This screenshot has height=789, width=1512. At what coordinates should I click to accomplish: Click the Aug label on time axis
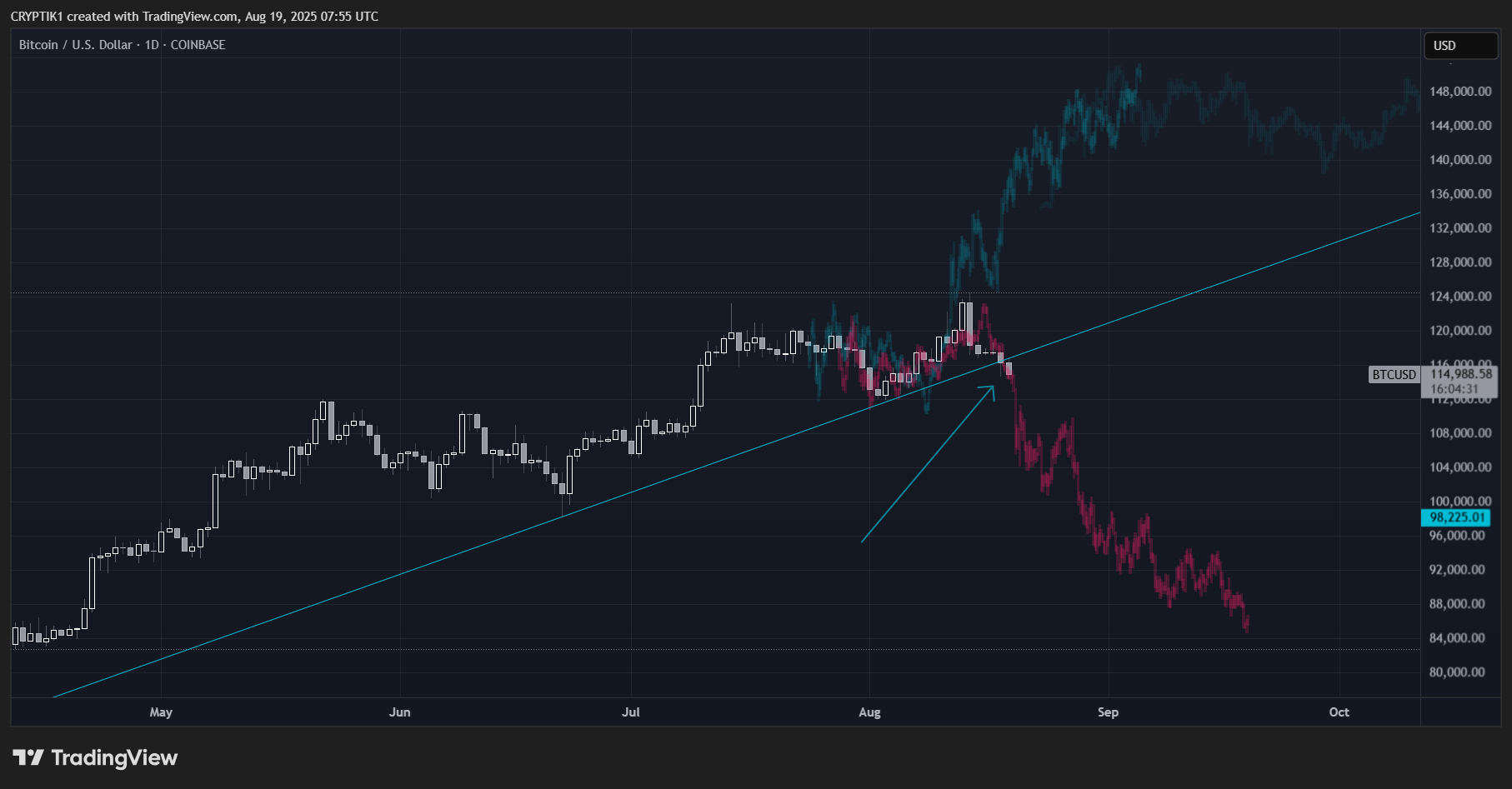869,712
